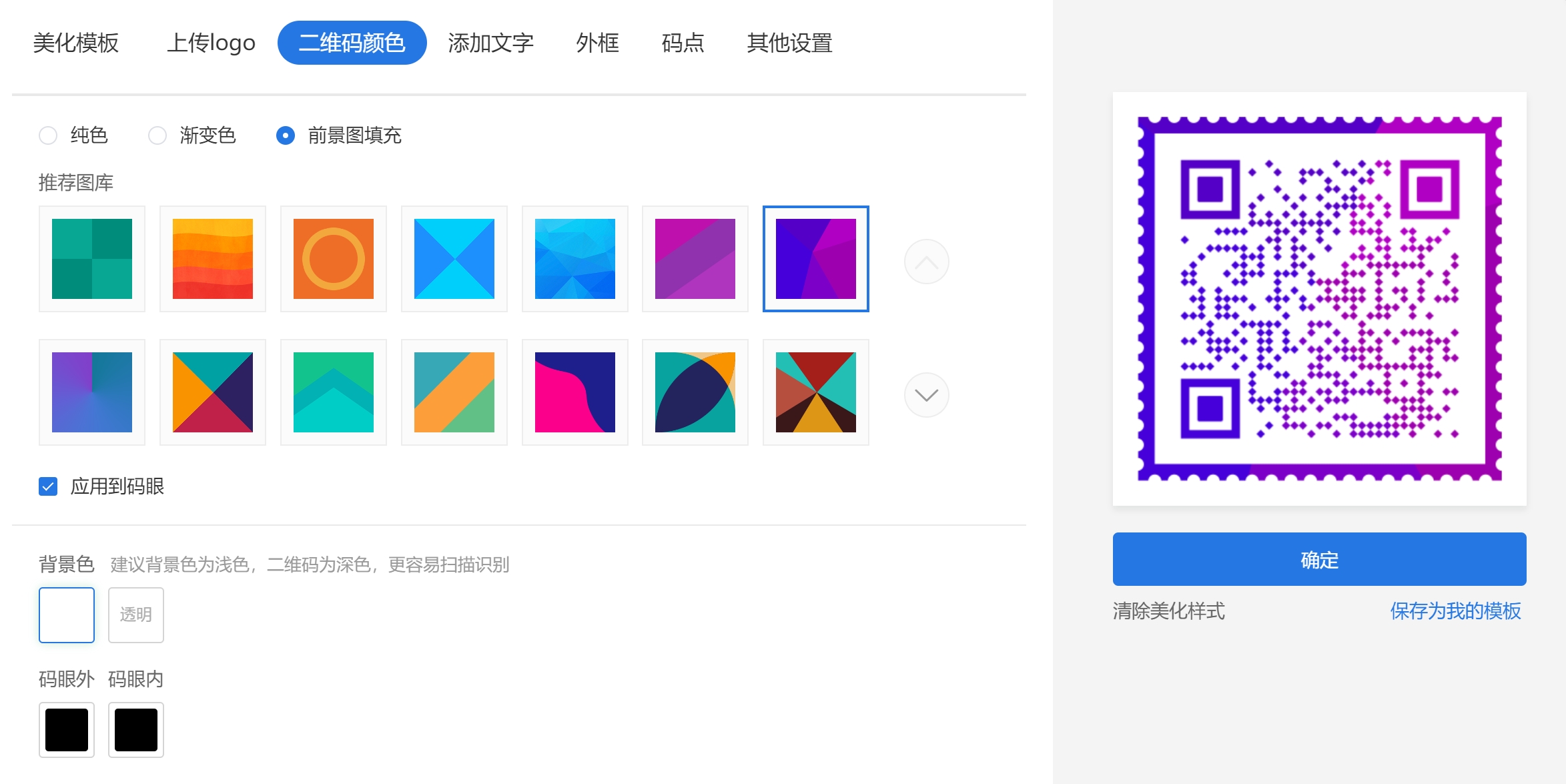The height and width of the screenshot is (784, 1566).
Task: Pick the purple-blue conic gradient fill image
Action: 92,392
